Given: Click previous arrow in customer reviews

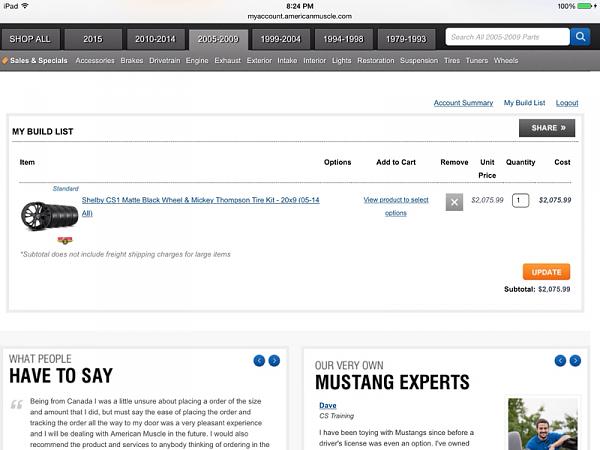Looking at the screenshot, I should [259, 361].
